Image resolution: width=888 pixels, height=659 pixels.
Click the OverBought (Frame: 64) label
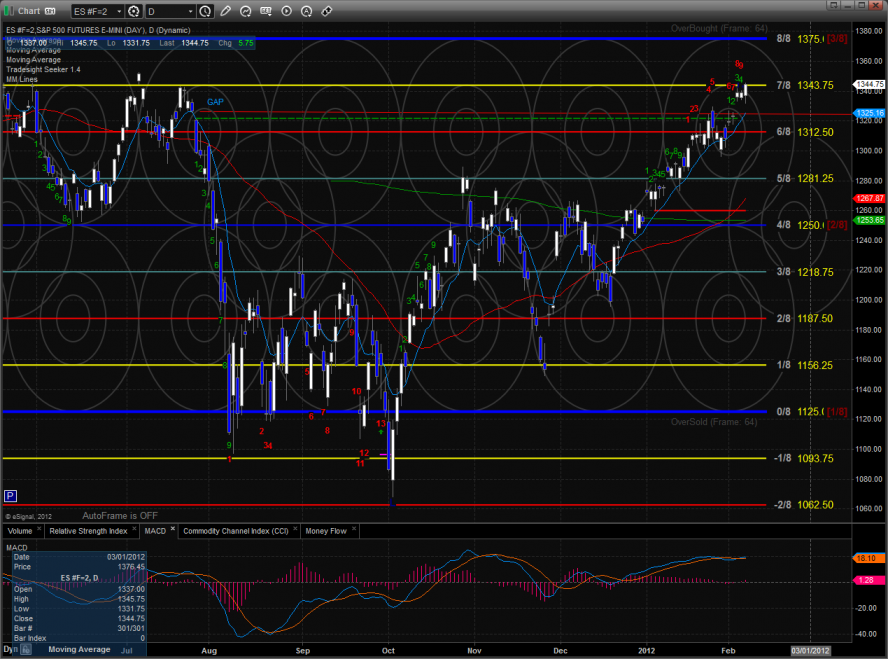tap(719, 28)
